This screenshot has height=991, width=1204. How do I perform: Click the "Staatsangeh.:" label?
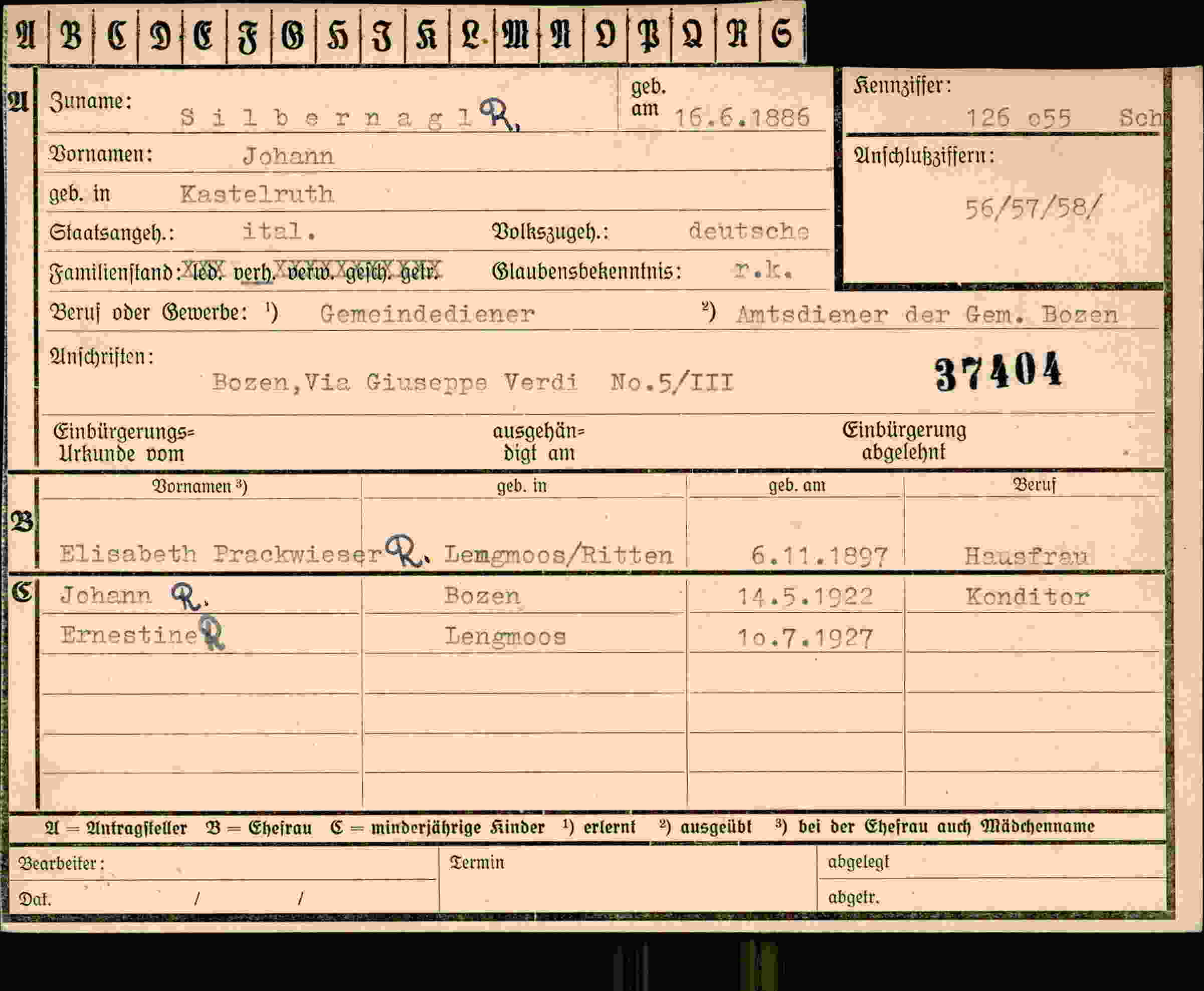pos(112,232)
